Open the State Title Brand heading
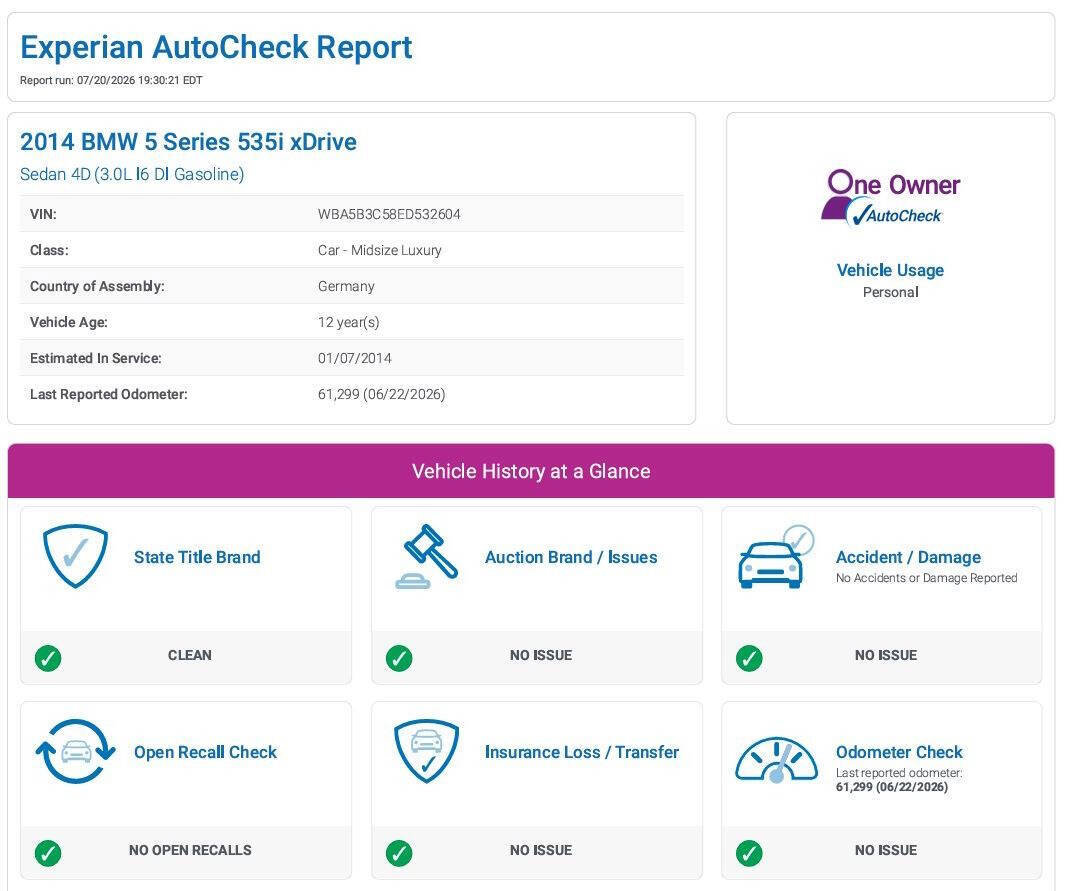The width and height of the screenshot is (1070, 891). 197,557
